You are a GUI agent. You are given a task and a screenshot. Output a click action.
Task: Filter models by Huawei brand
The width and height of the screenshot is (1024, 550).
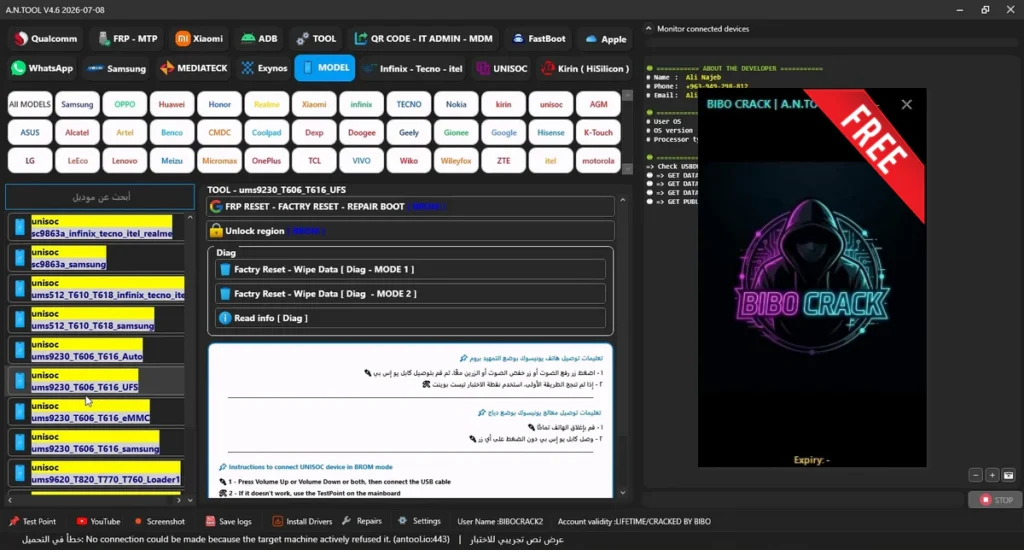click(172, 105)
